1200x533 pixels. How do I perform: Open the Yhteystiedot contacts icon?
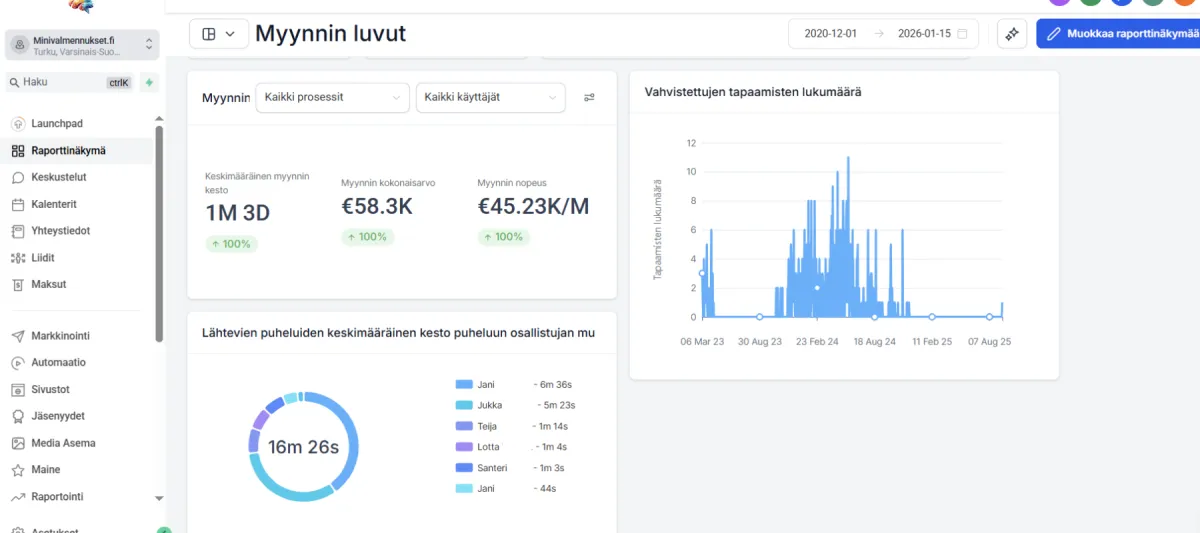coord(18,231)
